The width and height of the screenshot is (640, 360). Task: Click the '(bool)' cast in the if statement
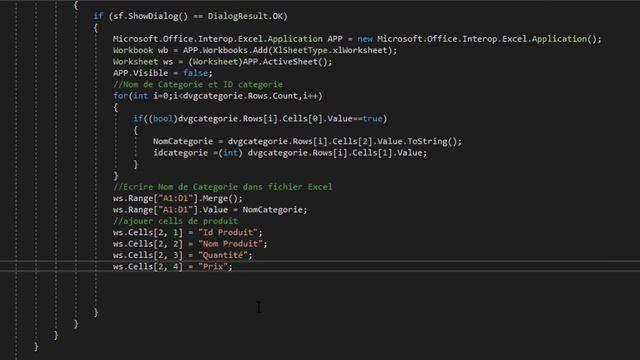tap(162, 119)
